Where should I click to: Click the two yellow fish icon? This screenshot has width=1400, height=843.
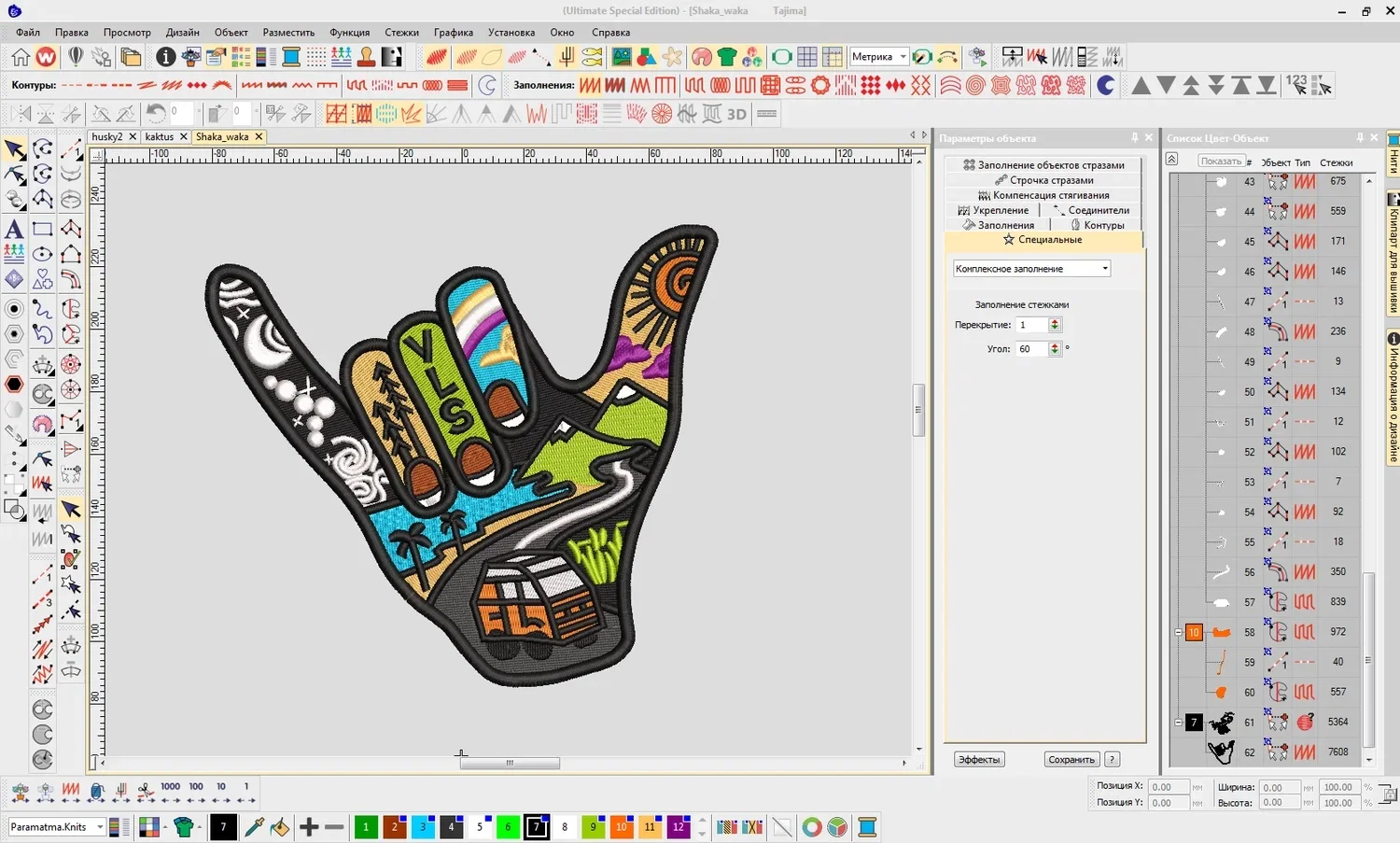[x=592, y=57]
